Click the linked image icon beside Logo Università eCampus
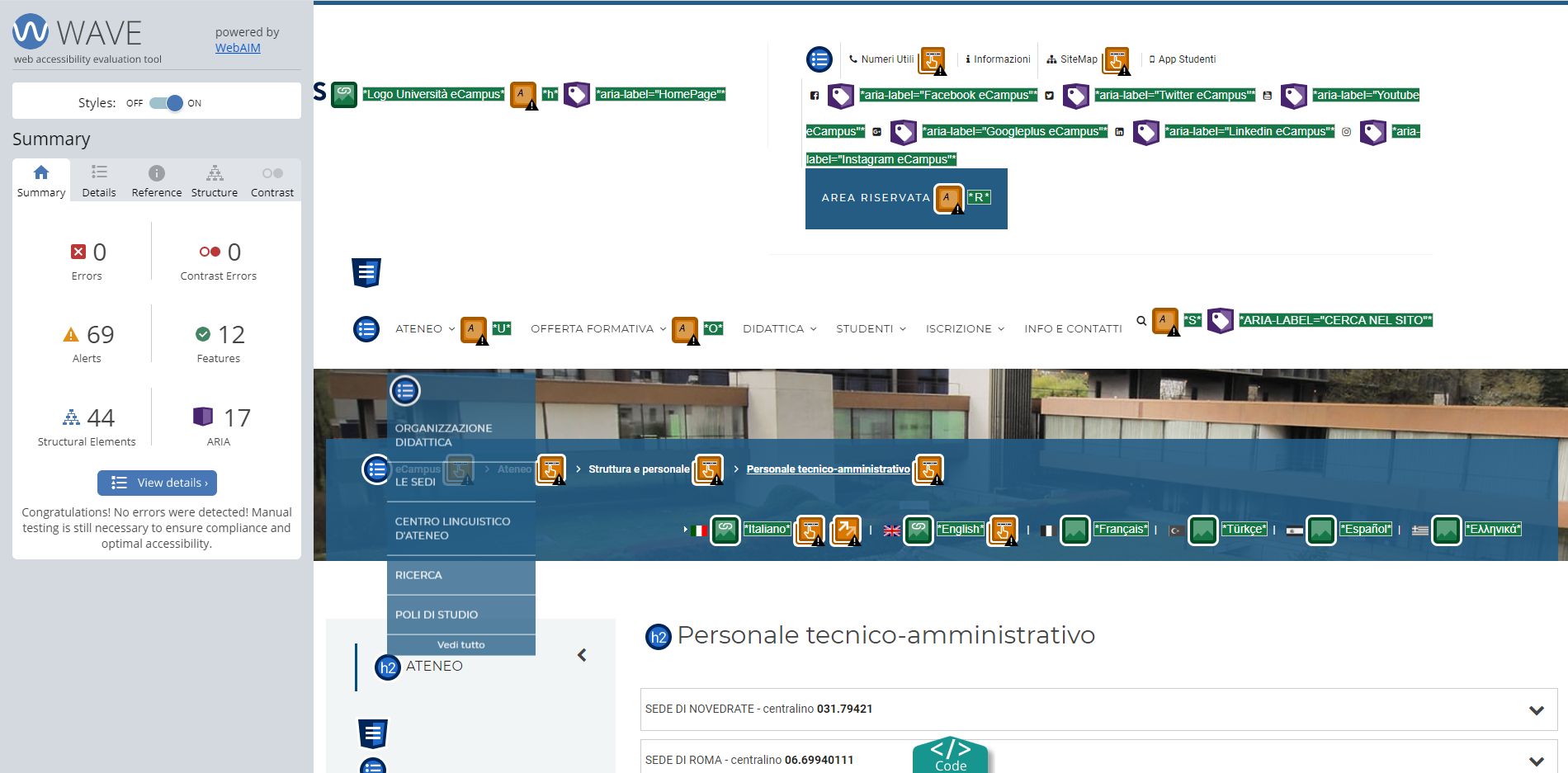Viewport: 1568px width, 773px height. click(x=344, y=95)
